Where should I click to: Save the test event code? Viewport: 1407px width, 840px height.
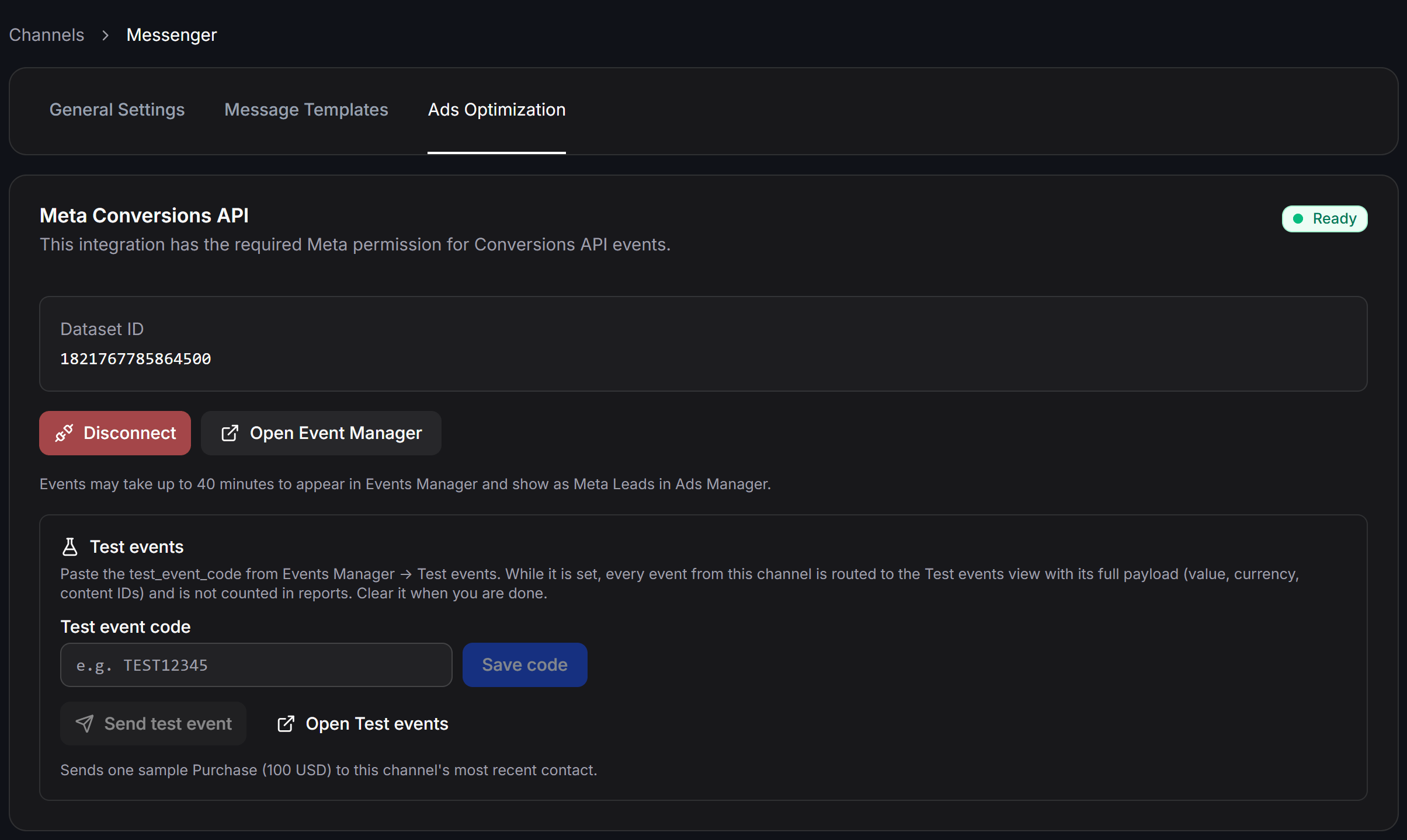tap(525, 665)
